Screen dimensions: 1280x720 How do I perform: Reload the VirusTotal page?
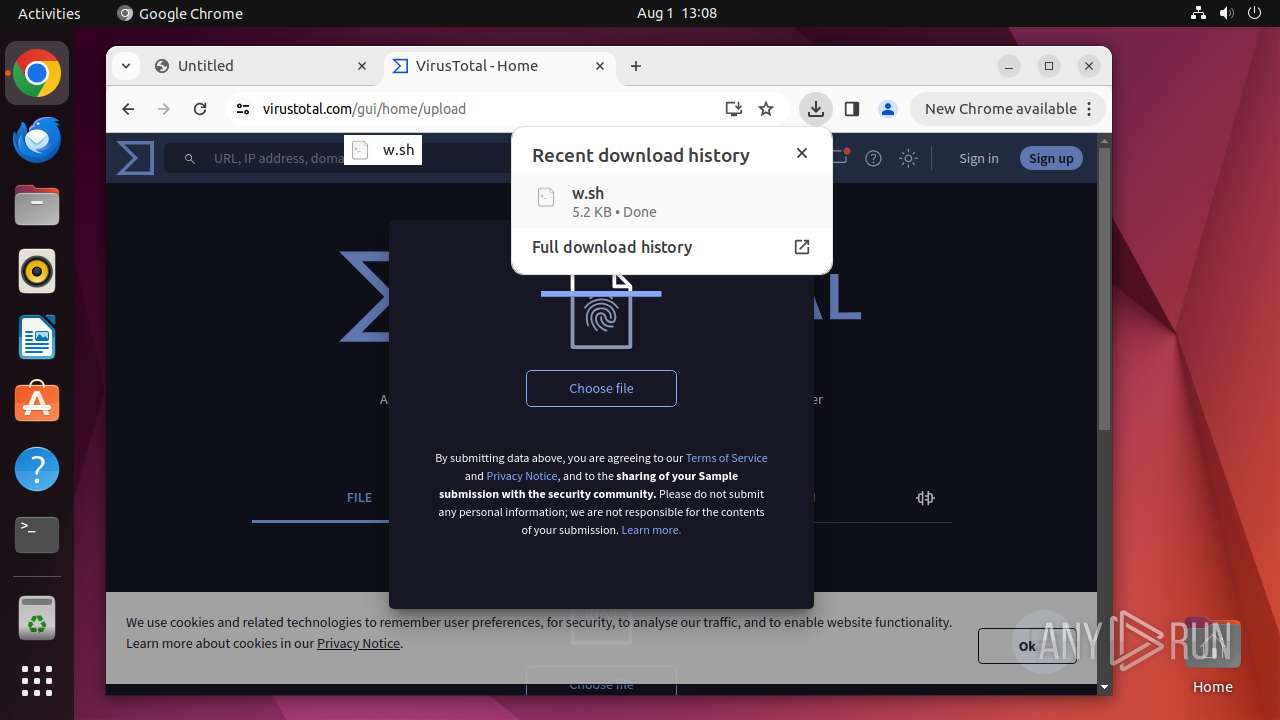(x=200, y=109)
